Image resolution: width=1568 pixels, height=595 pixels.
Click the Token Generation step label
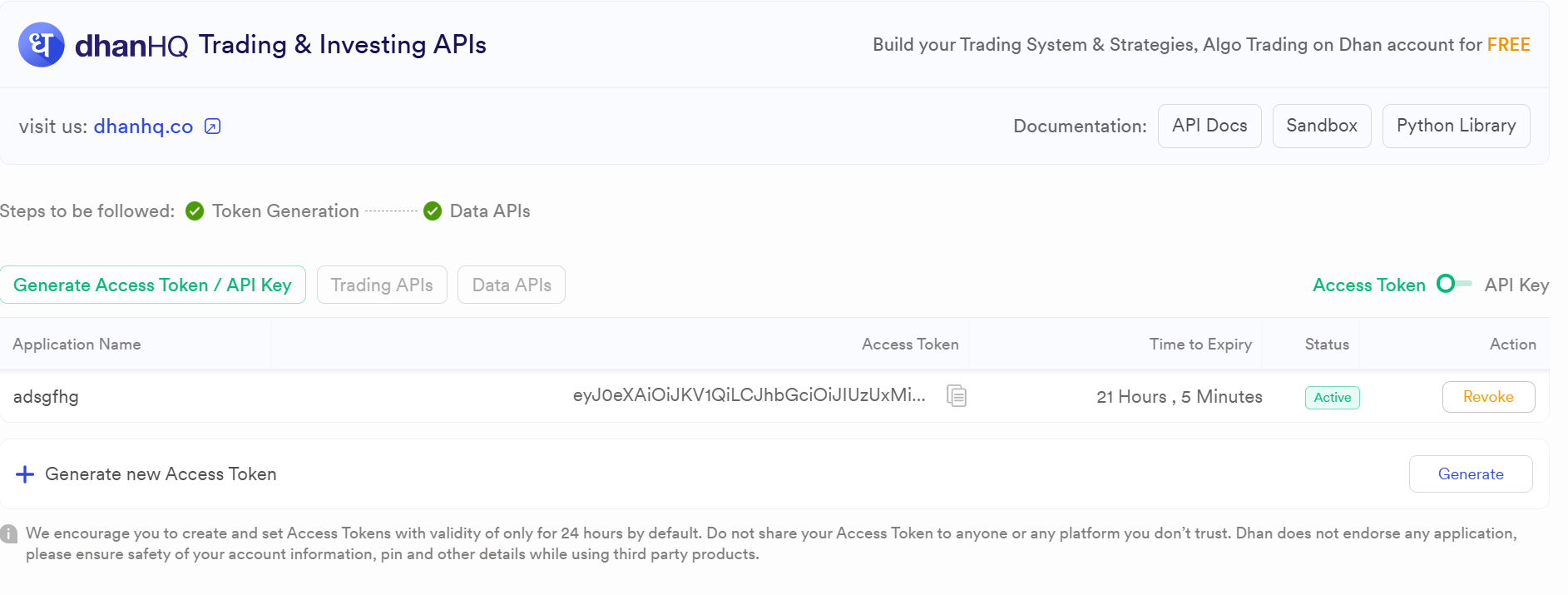tap(285, 211)
